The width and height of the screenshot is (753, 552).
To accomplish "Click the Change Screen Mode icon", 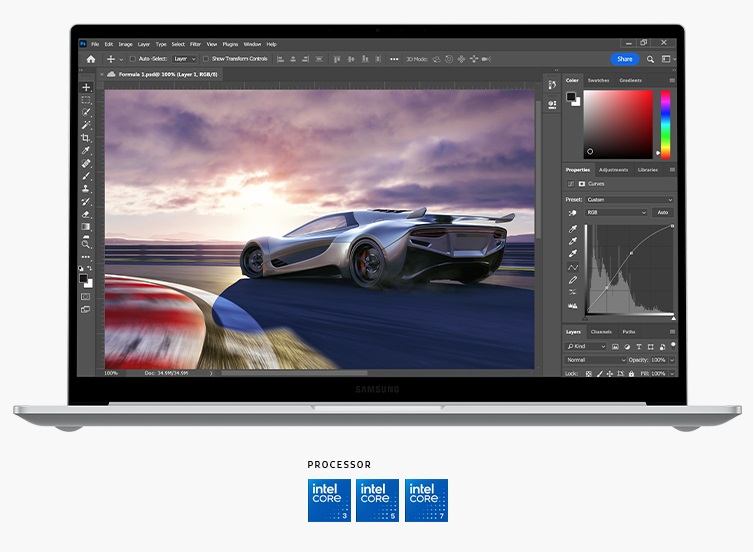I will point(85,309).
